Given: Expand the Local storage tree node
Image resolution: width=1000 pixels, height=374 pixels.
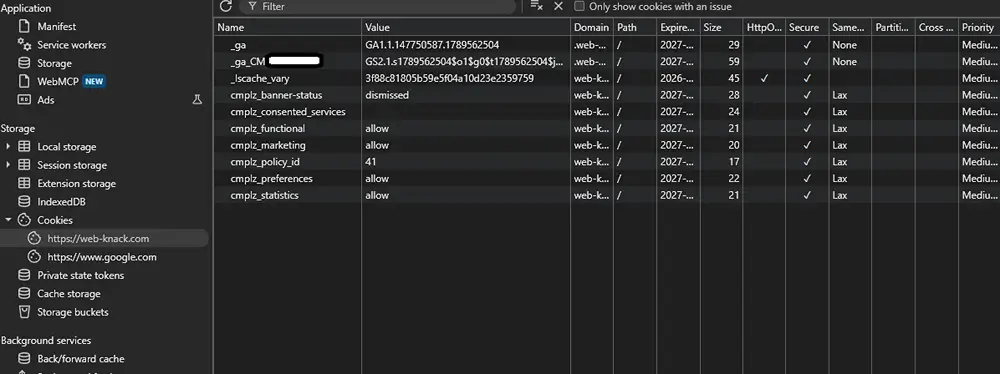Looking at the screenshot, I should point(8,147).
